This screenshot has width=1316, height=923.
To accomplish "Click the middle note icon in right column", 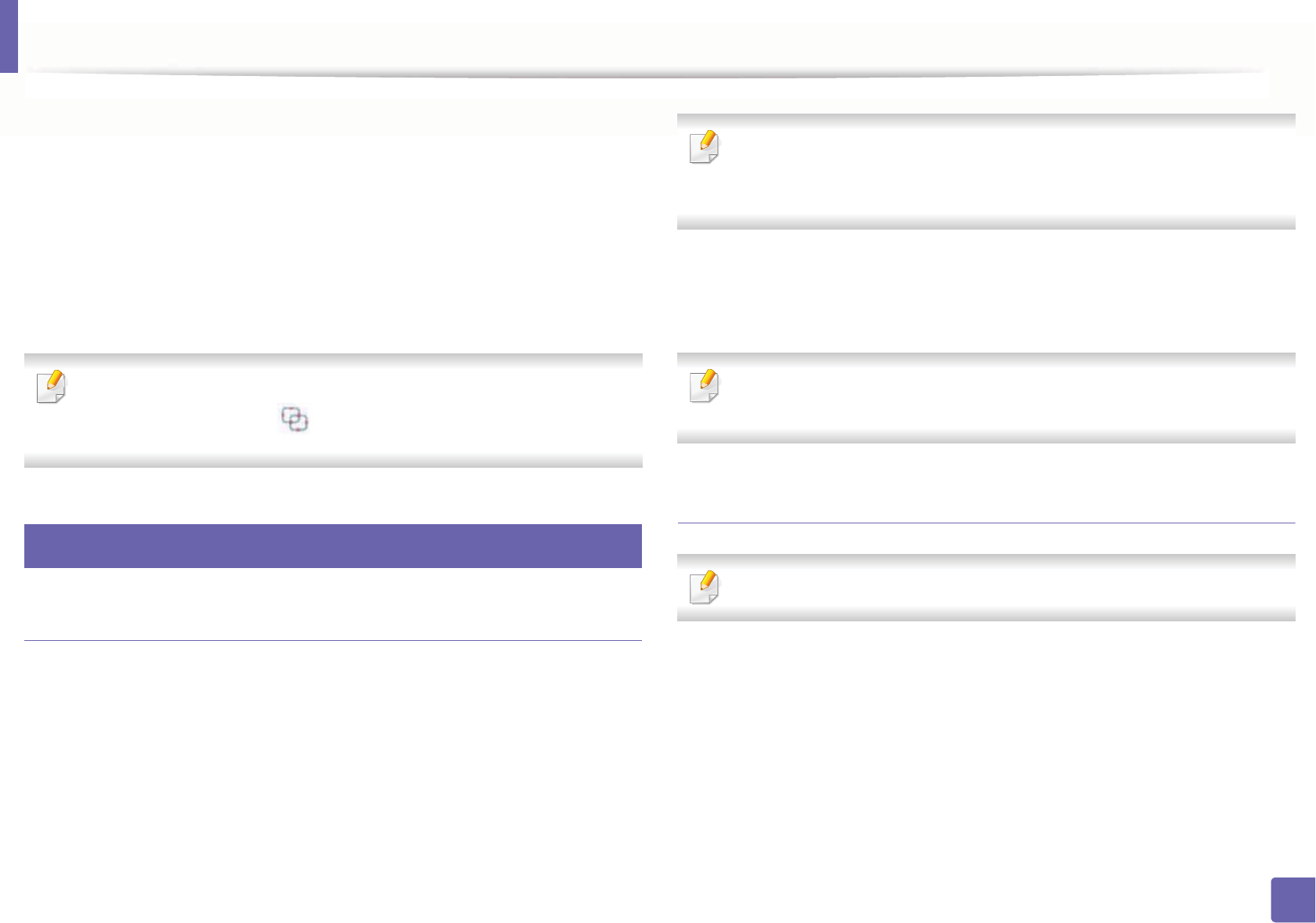I will point(704,385).
